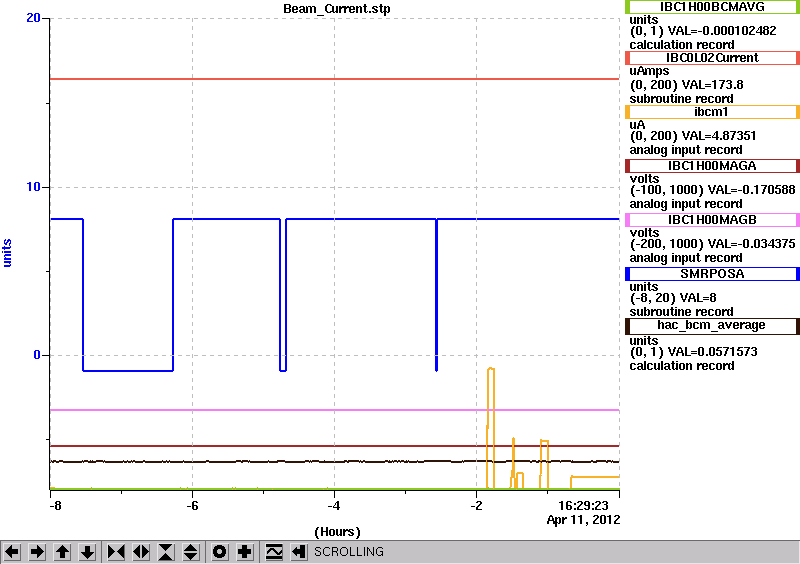Image resolution: width=800 pixels, height=564 pixels.
Task: Click the Beam_Current.stp plot title
Action: pos(337,9)
